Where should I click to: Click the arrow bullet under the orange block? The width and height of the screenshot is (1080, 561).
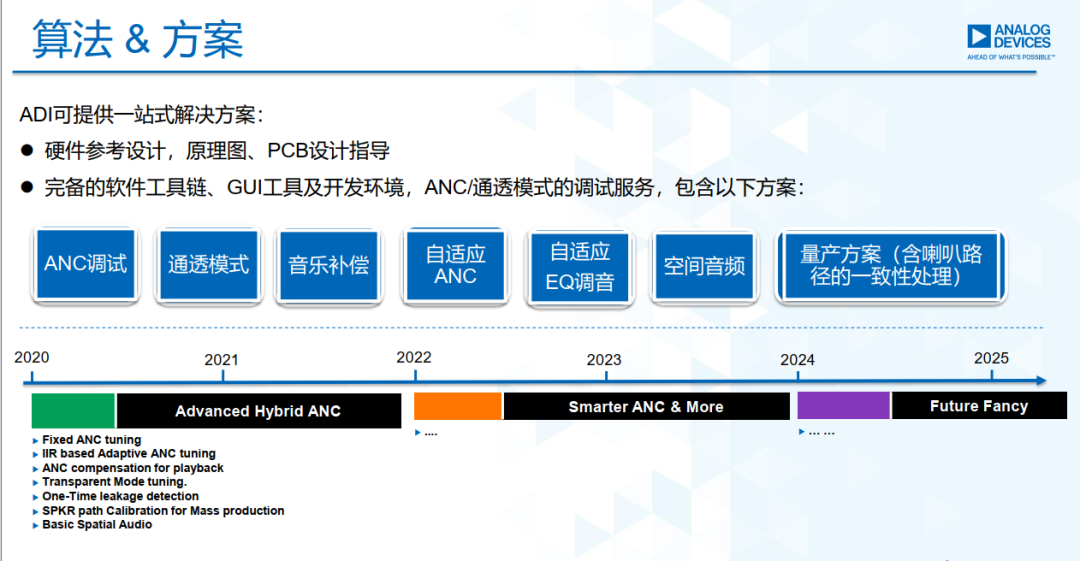[x=417, y=433]
